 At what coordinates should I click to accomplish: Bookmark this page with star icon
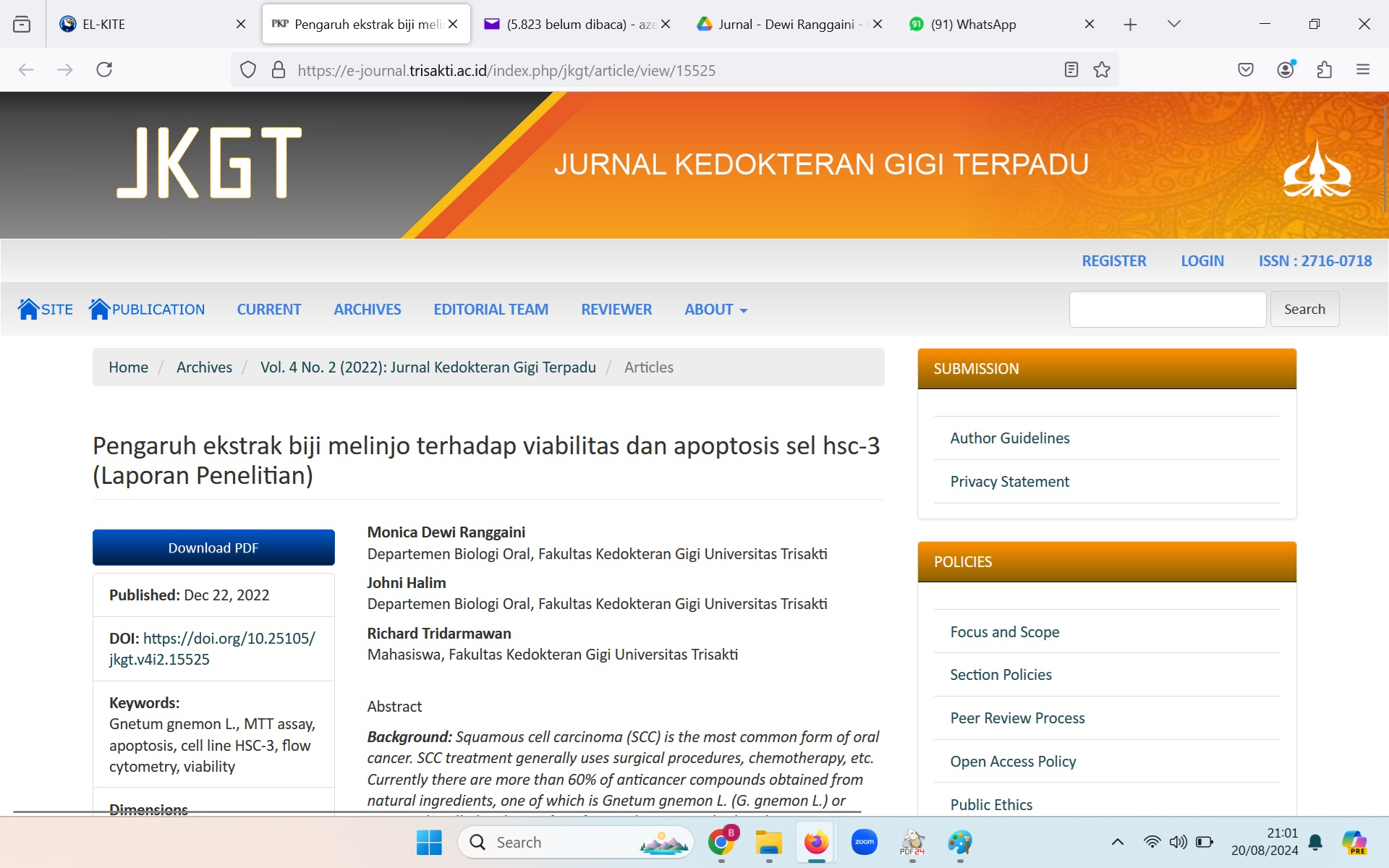click(x=1102, y=69)
